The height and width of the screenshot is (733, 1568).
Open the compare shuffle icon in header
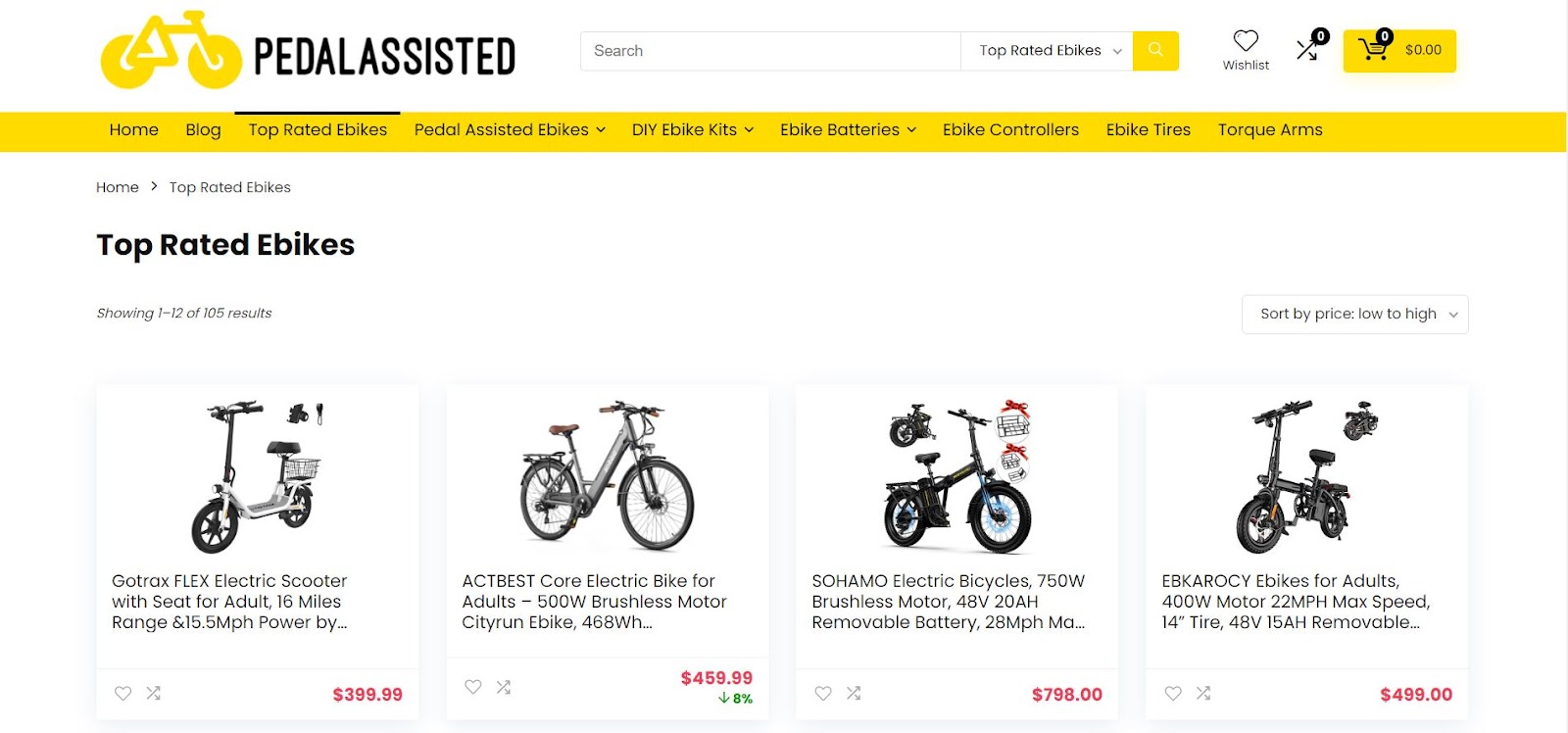pos(1308,49)
